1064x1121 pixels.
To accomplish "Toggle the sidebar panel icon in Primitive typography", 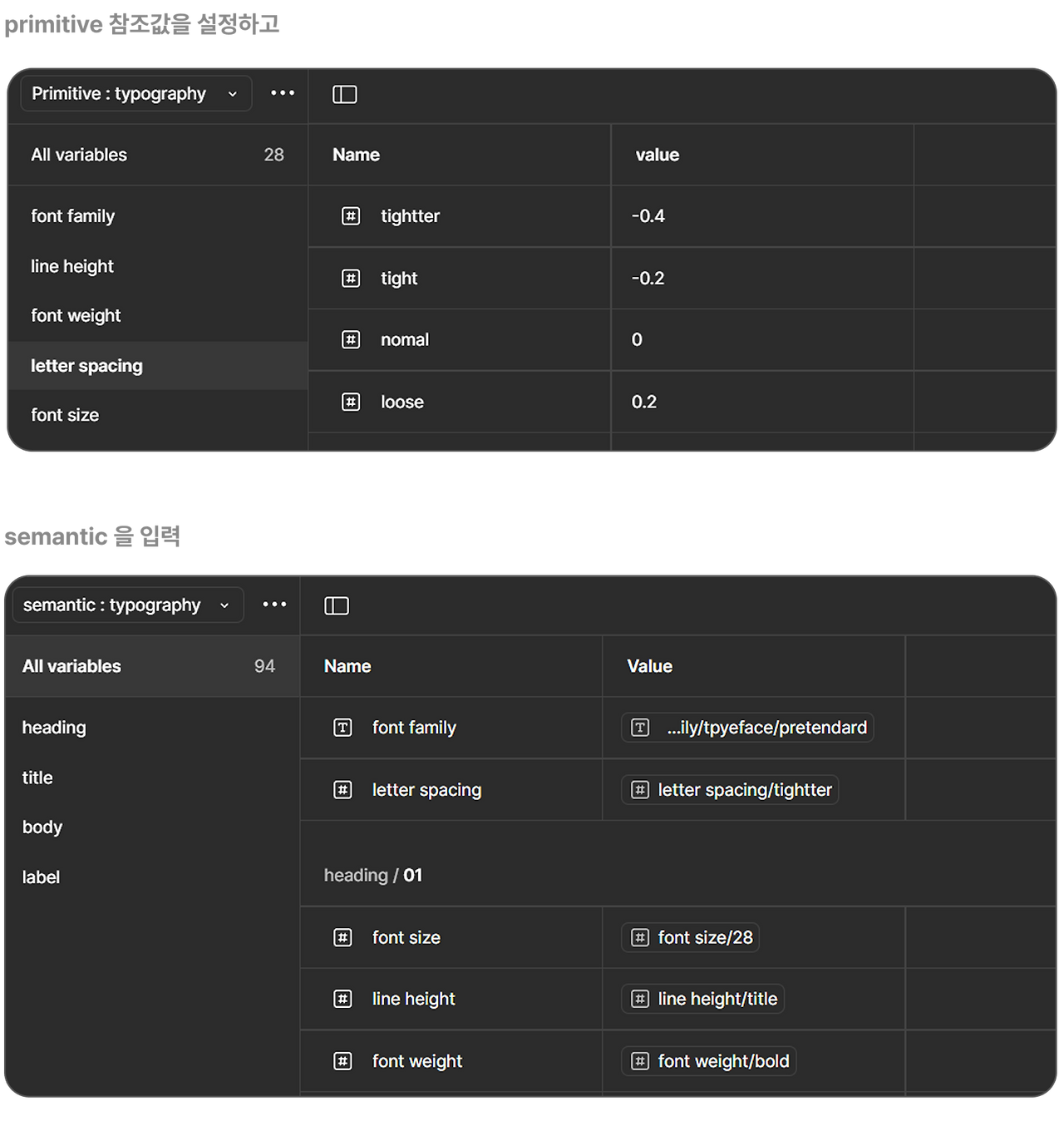I will point(344,94).
